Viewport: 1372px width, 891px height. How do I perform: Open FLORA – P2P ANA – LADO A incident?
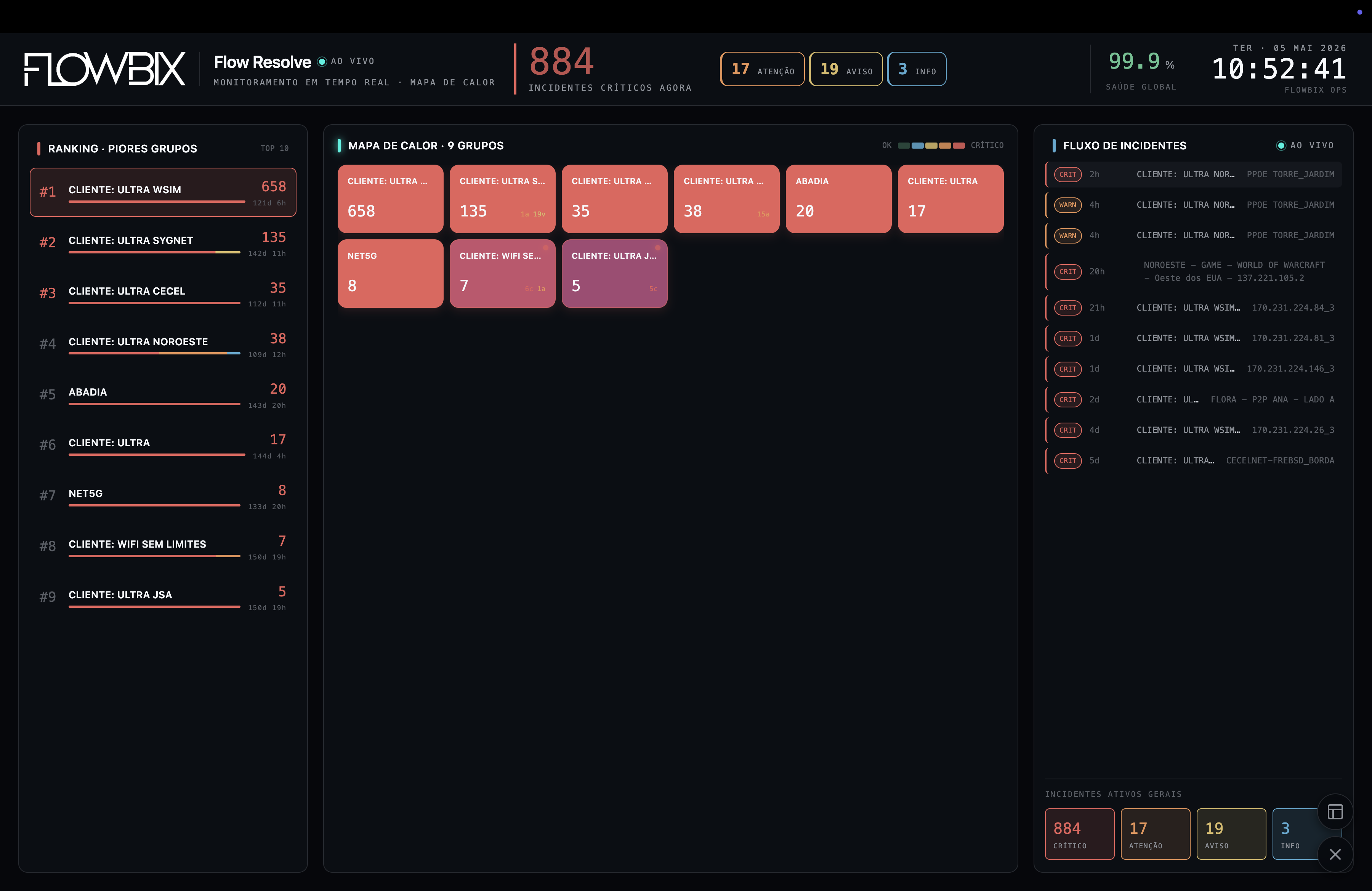1194,399
